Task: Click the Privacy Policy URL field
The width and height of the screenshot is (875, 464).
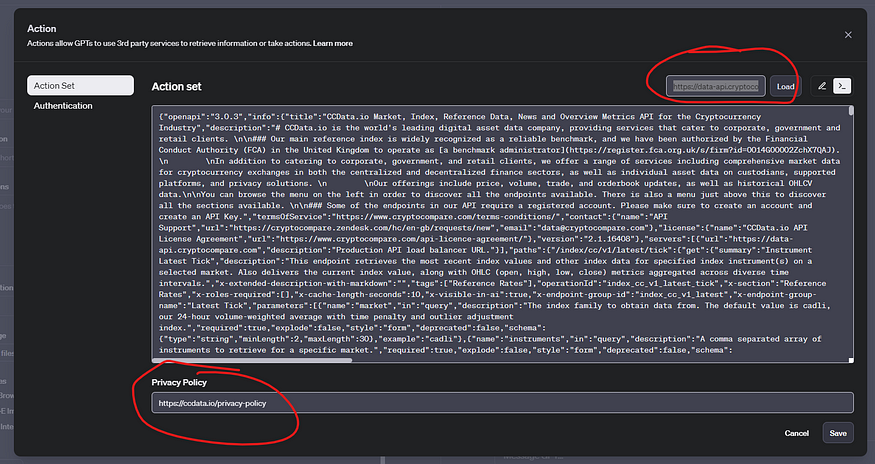Action: (502, 403)
